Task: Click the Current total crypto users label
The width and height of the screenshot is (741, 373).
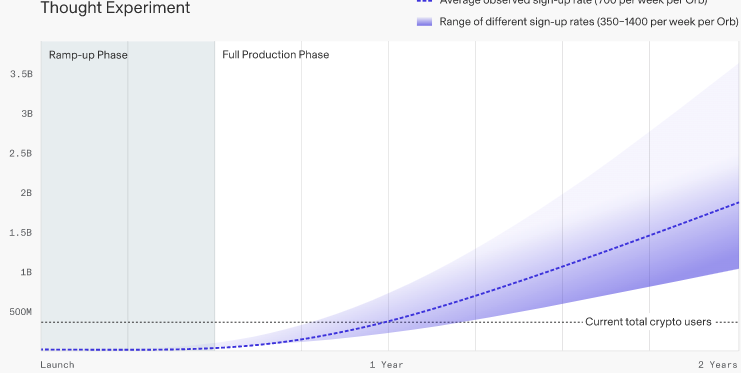Action: point(648,322)
